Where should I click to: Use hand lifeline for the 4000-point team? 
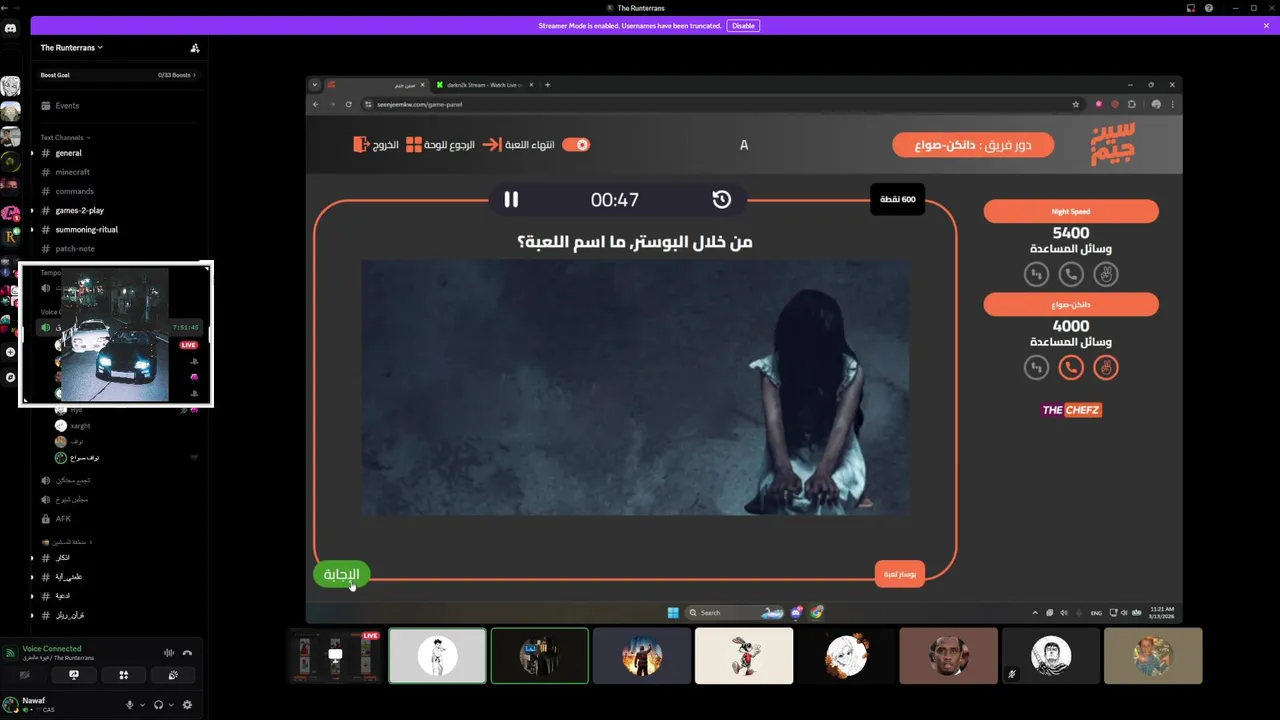1105,368
